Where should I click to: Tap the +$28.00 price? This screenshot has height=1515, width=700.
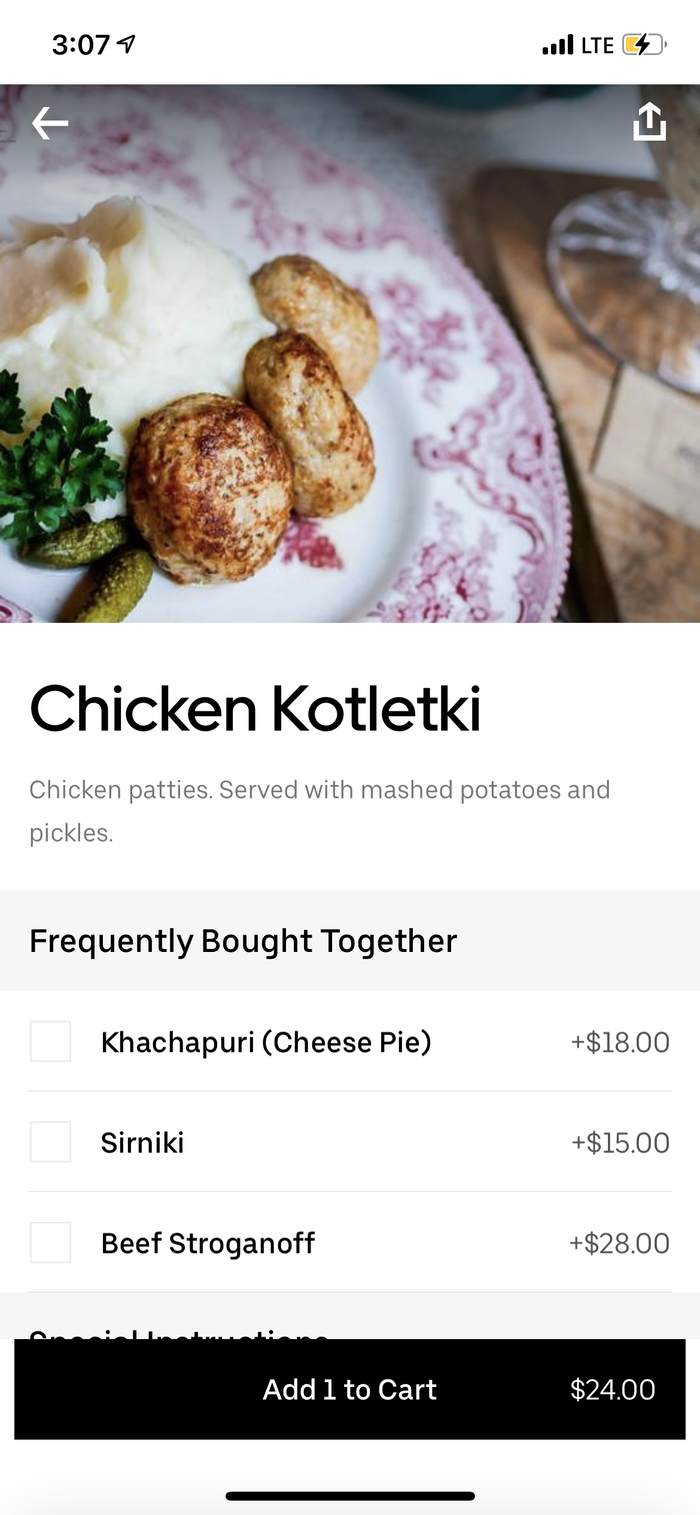[x=619, y=1243]
